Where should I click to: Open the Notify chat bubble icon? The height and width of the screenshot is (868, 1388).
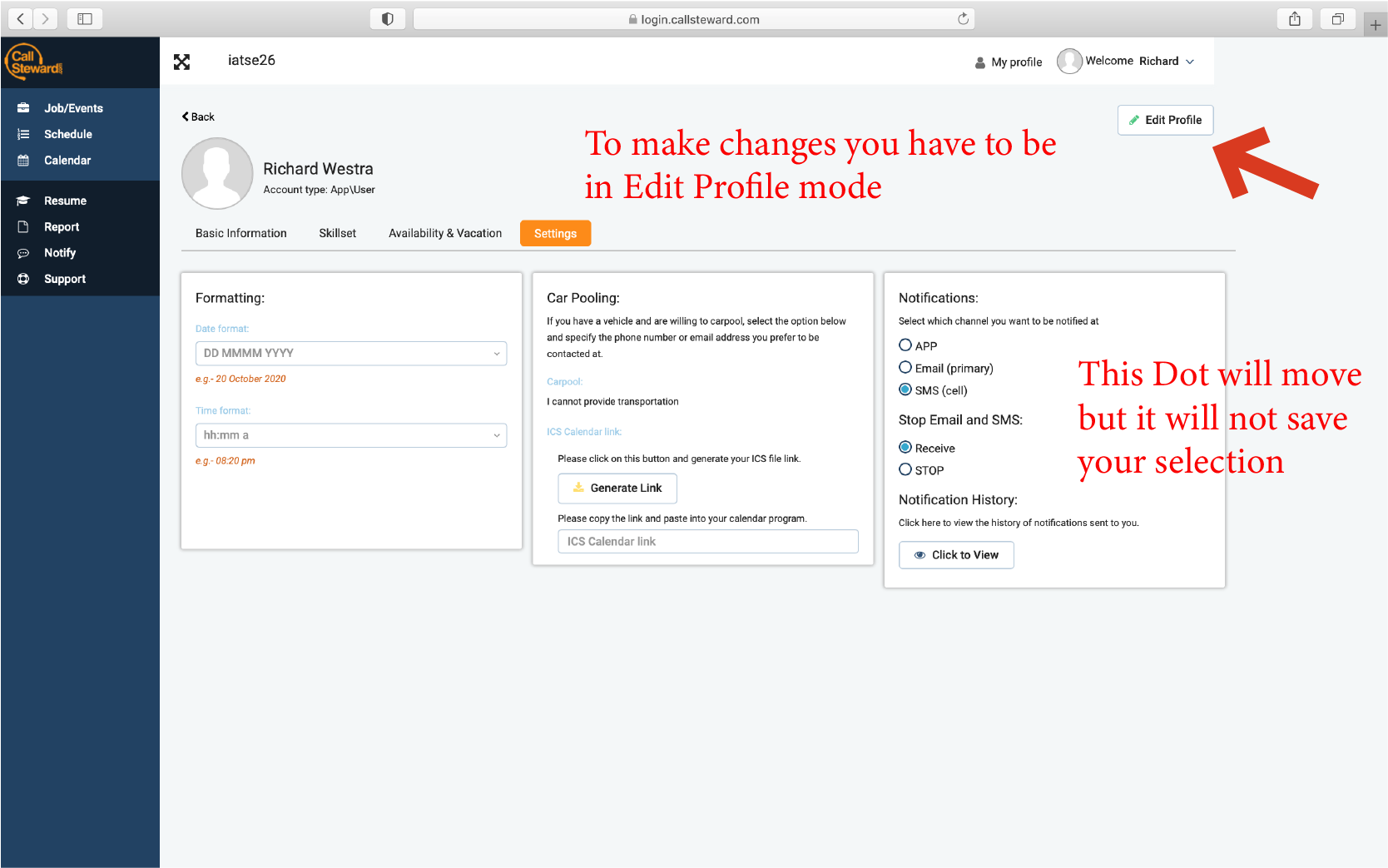pyautogui.click(x=23, y=253)
